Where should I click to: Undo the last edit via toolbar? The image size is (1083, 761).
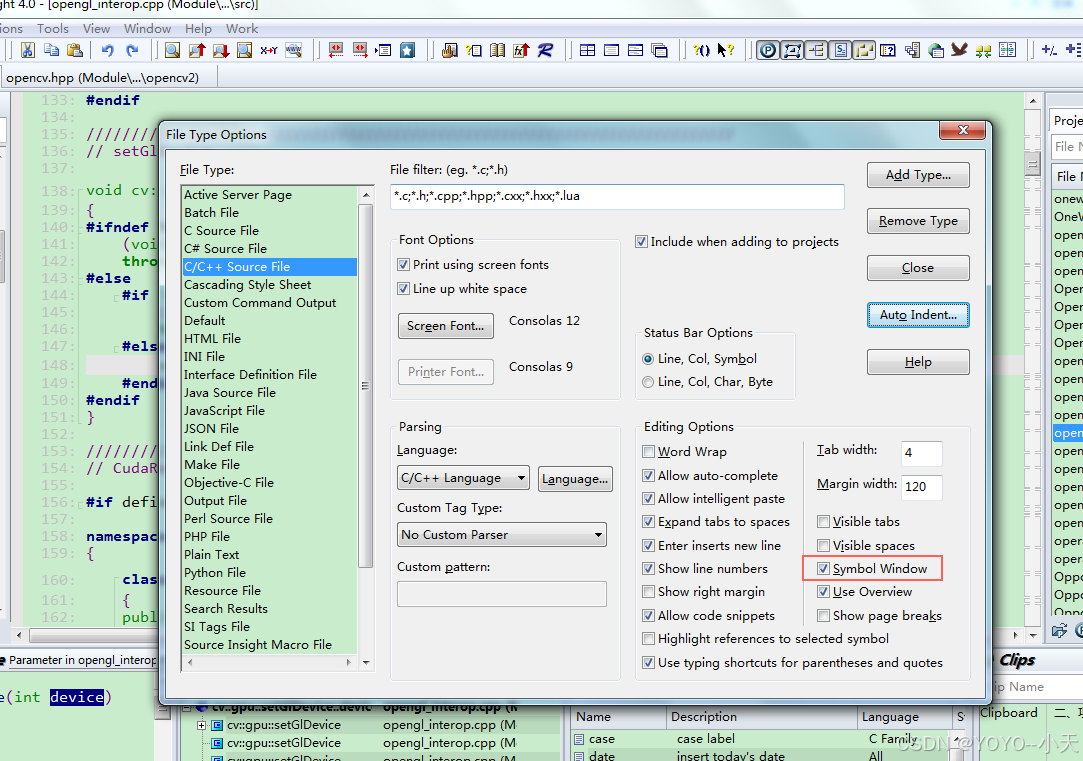click(107, 50)
